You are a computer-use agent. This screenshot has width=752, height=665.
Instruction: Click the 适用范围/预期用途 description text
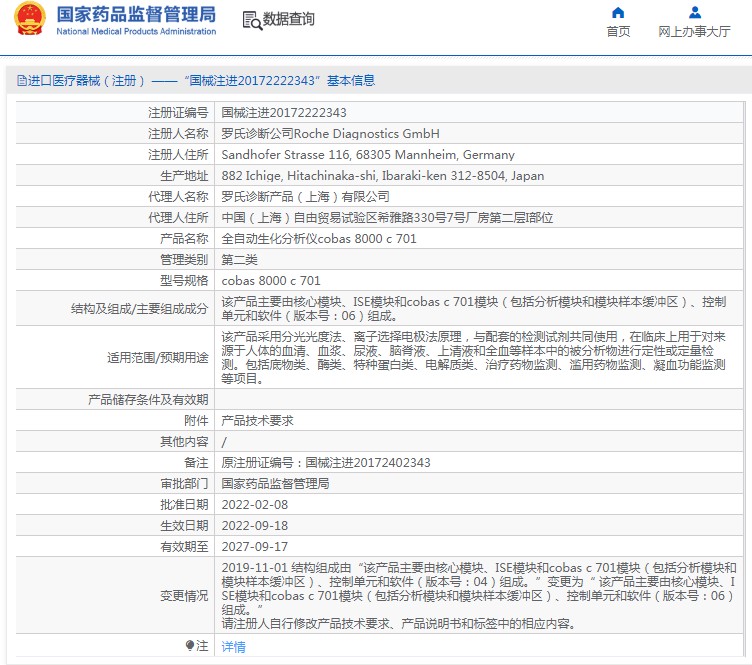point(474,358)
